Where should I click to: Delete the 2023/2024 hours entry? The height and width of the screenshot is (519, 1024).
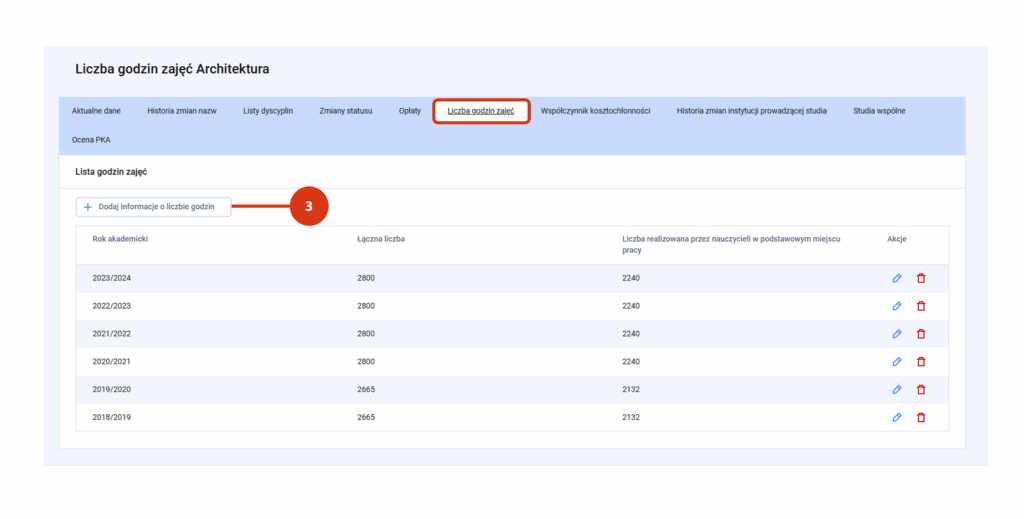(x=921, y=278)
